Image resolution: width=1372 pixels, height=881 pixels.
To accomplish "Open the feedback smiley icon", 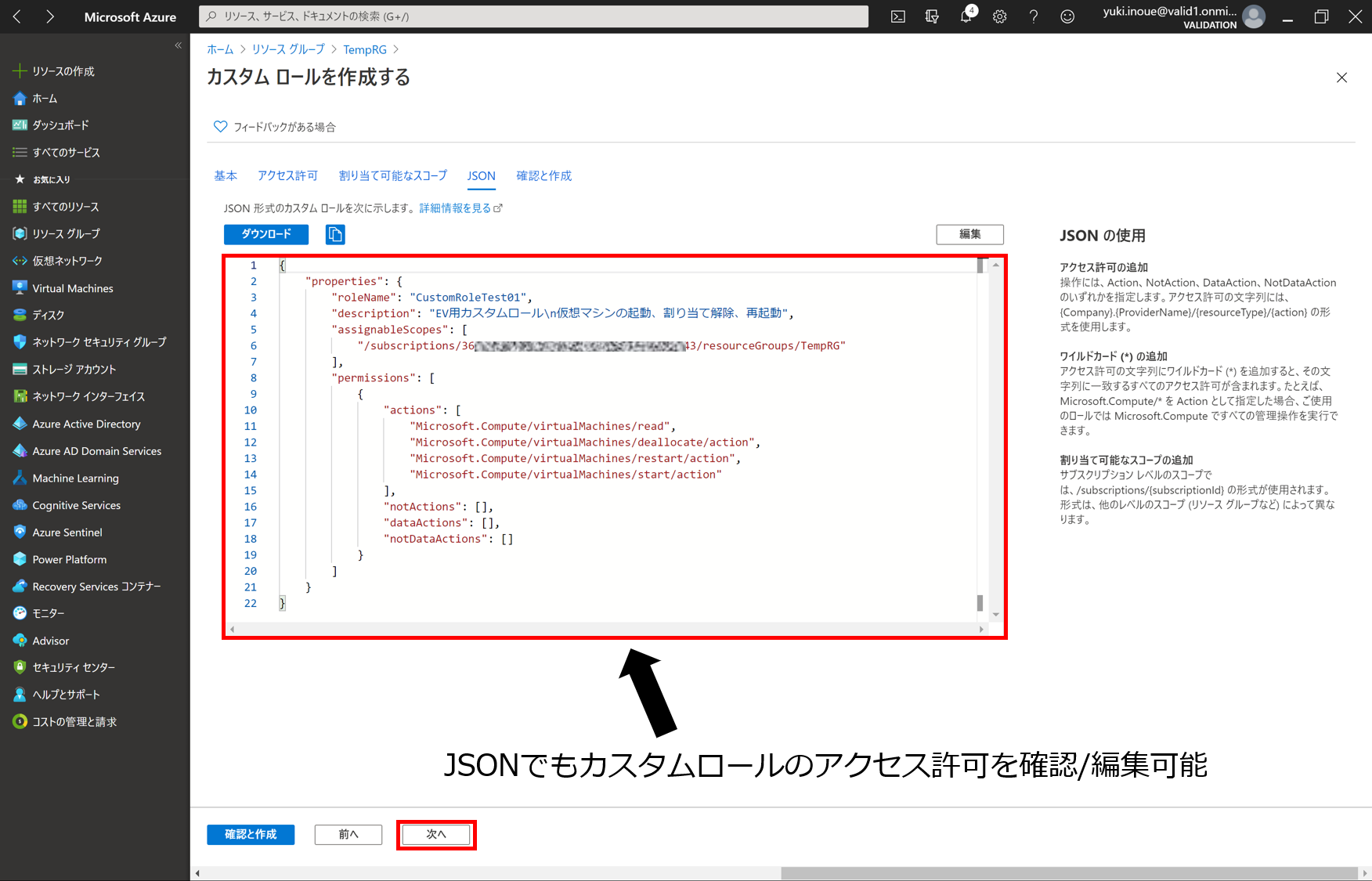I will point(1067,16).
